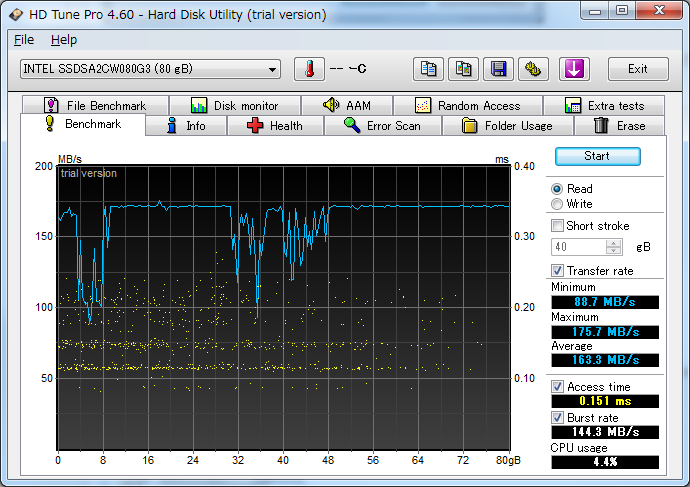Click the Exit button
690x487 pixels.
pos(637,69)
